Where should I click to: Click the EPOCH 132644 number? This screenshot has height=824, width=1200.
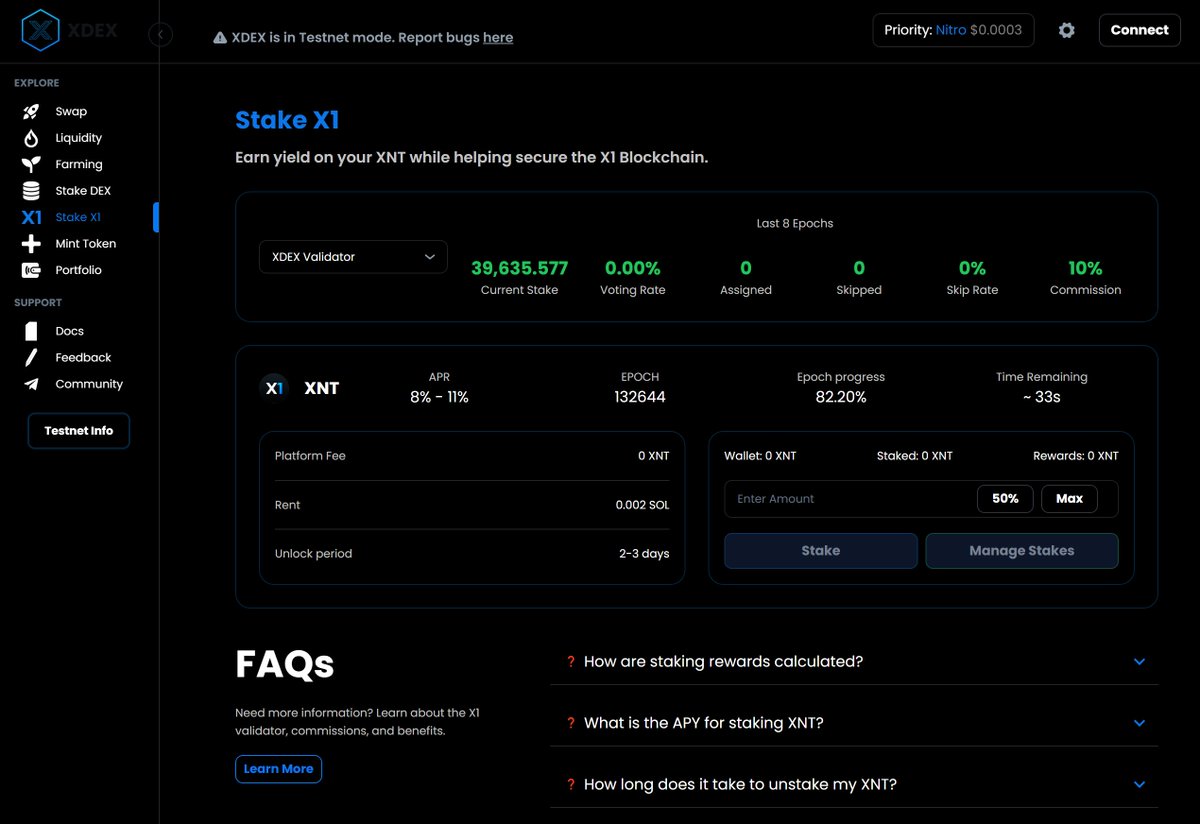click(x=640, y=397)
